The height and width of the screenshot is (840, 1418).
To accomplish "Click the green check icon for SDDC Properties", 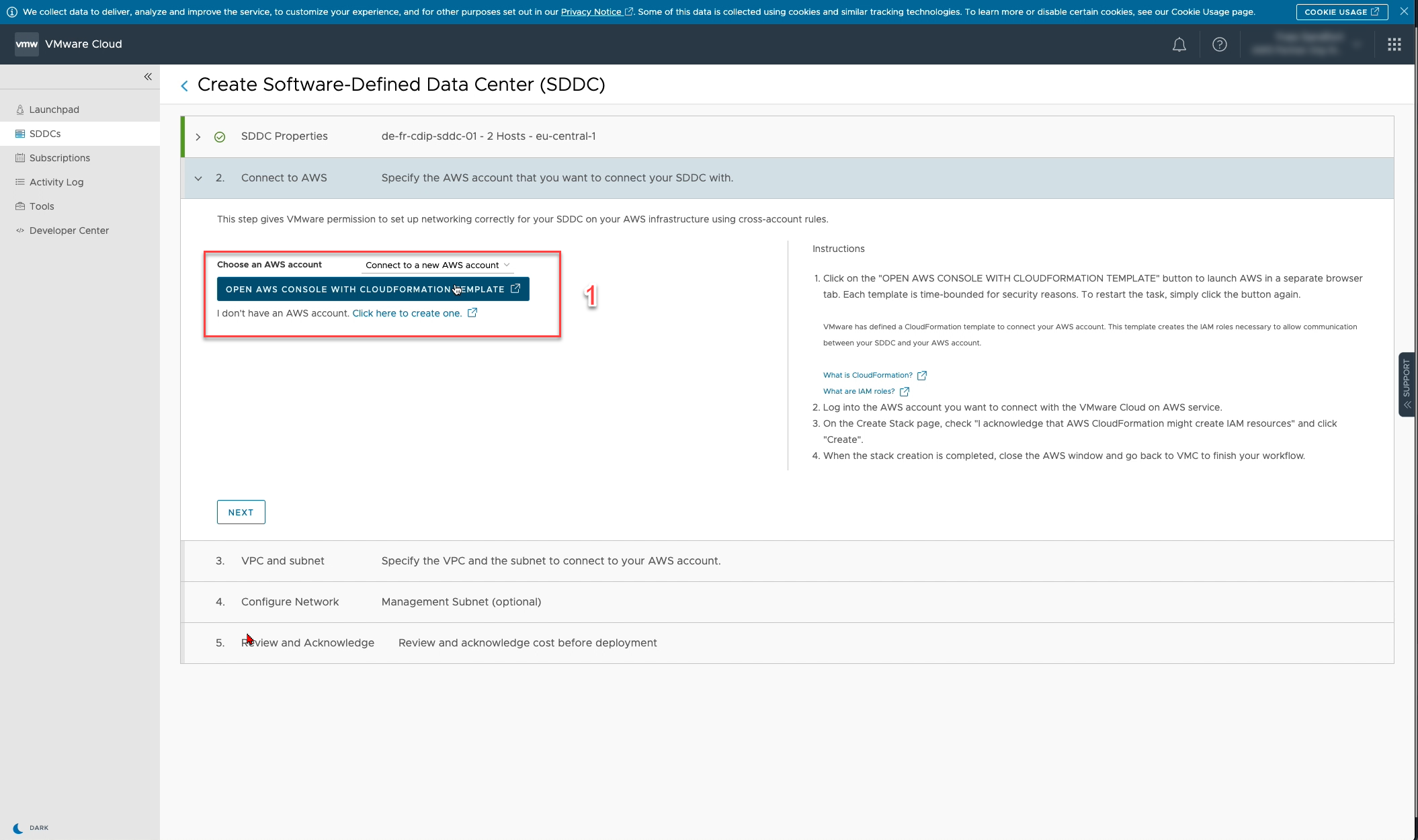I will tap(220, 137).
